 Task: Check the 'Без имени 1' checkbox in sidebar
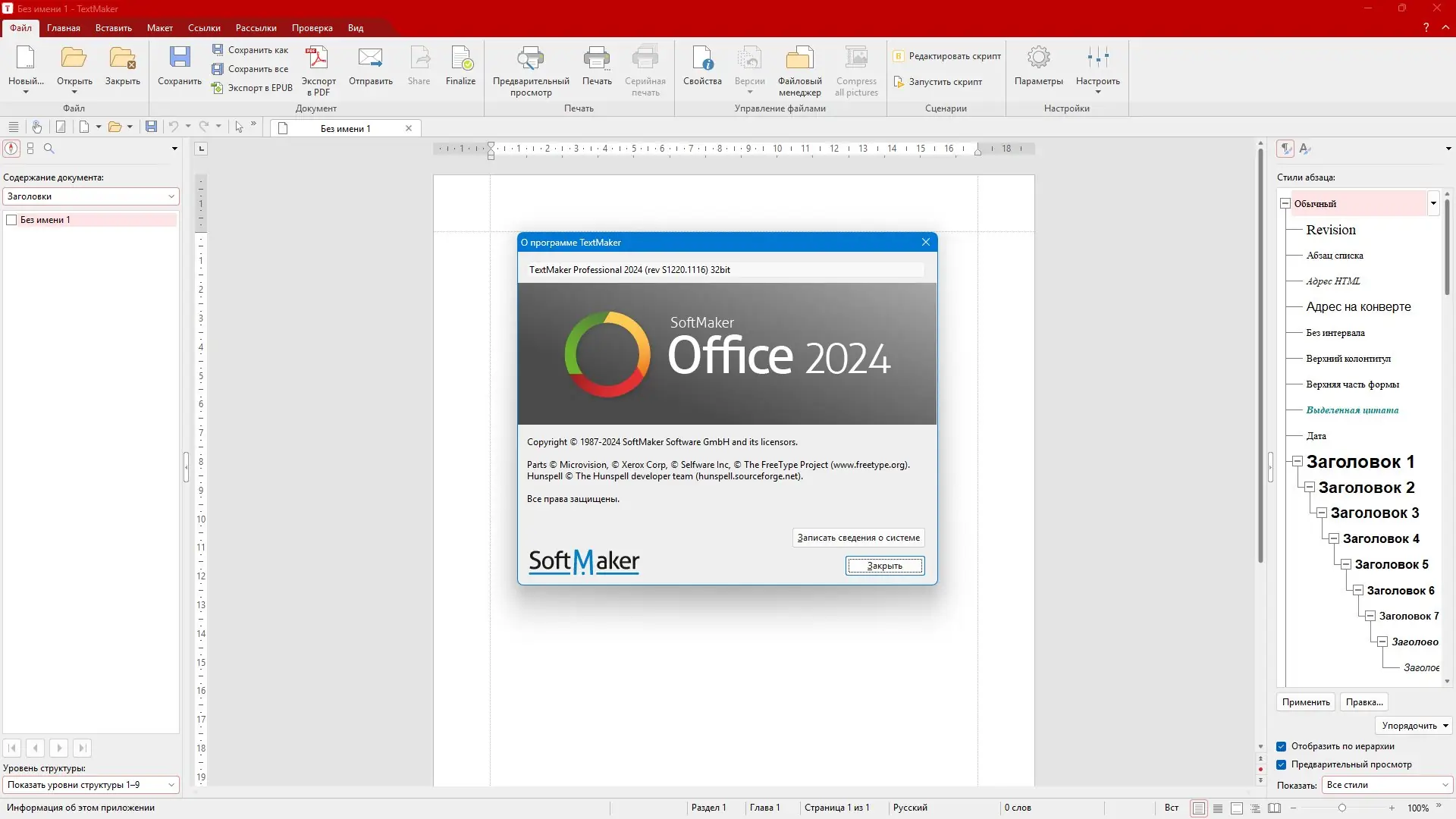[x=11, y=220]
